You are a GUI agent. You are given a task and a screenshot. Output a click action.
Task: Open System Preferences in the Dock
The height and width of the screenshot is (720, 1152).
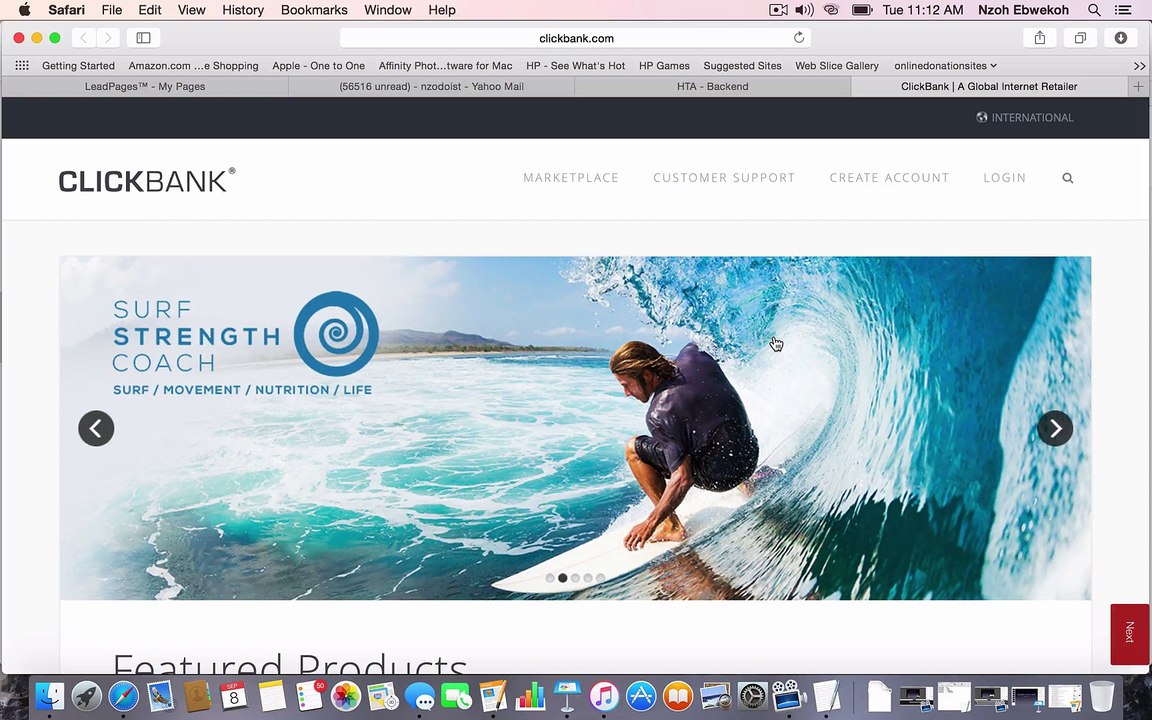pyautogui.click(x=752, y=696)
